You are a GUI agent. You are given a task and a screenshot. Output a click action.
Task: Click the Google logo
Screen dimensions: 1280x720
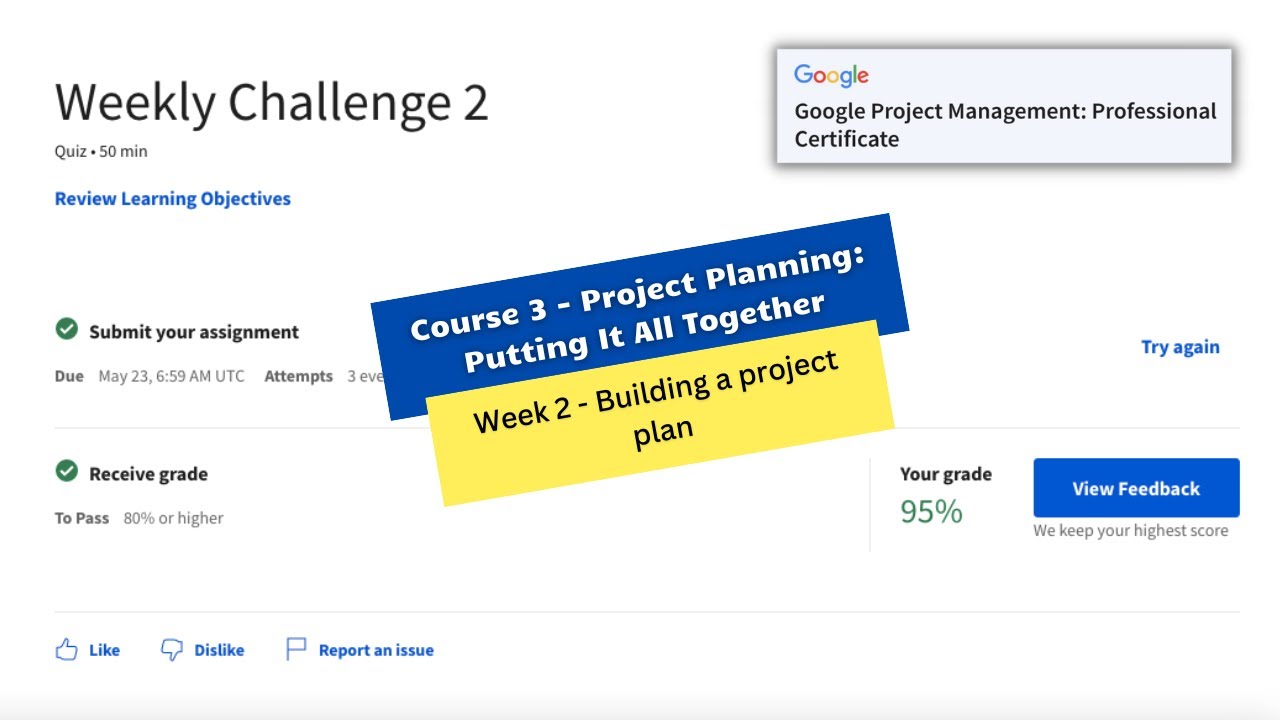[831, 76]
